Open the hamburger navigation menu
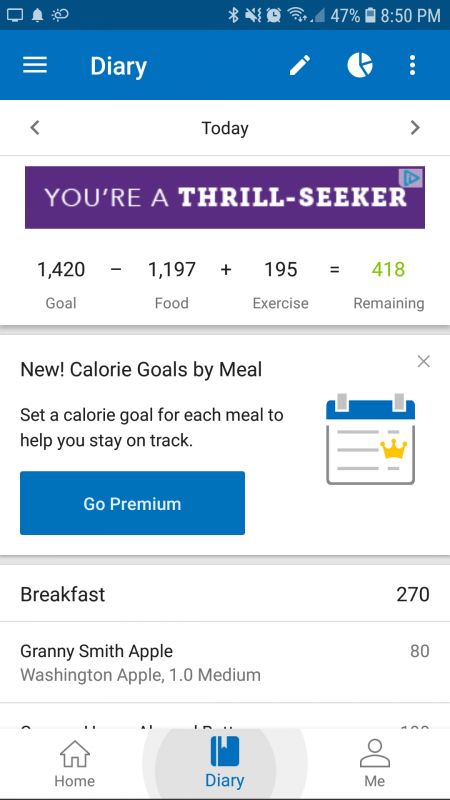 pos(35,65)
